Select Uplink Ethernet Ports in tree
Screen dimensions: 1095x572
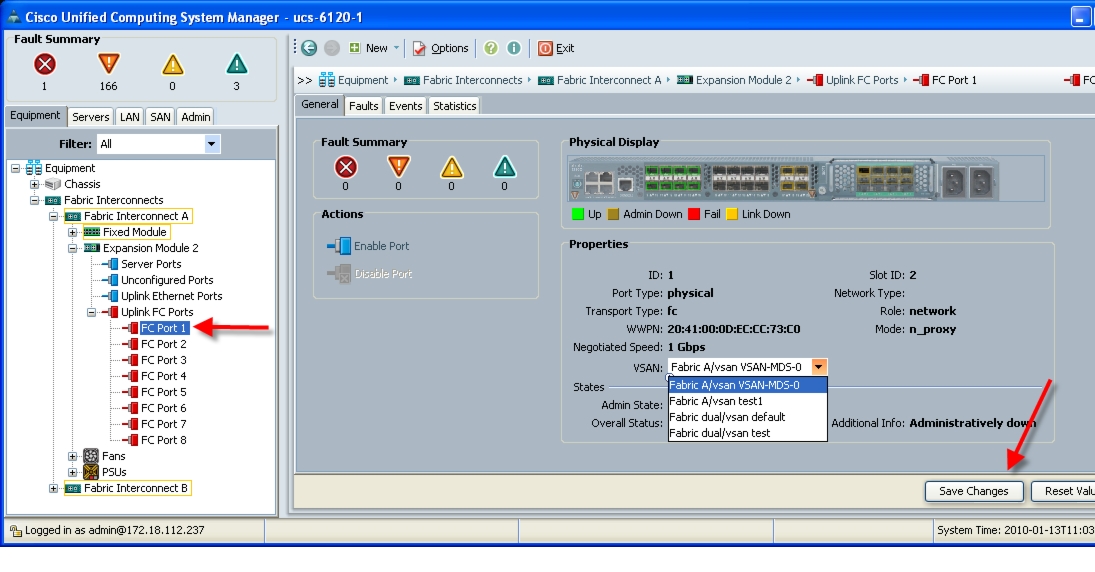172,296
